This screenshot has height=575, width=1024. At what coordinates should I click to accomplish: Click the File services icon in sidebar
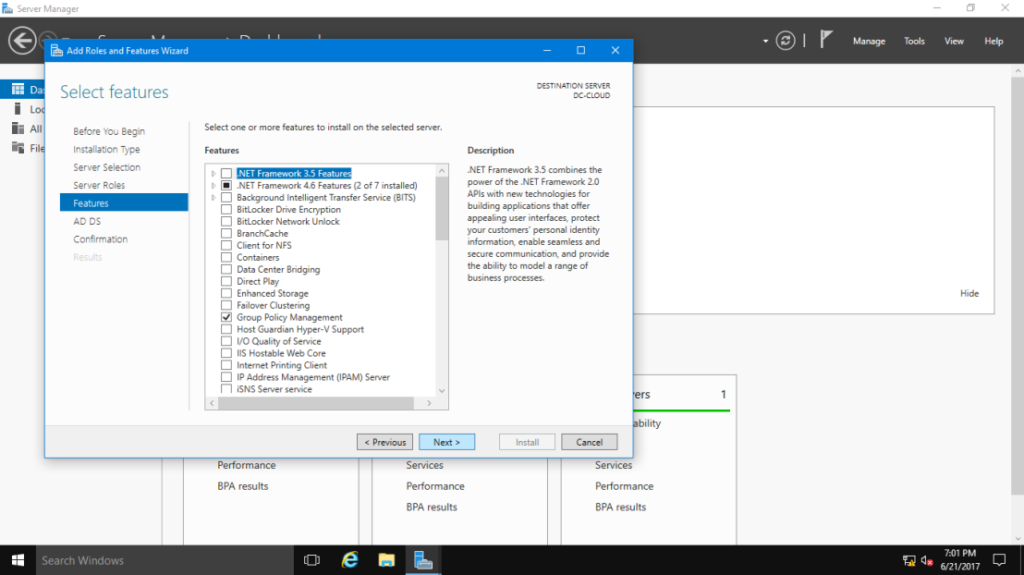click(x=18, y=148)
